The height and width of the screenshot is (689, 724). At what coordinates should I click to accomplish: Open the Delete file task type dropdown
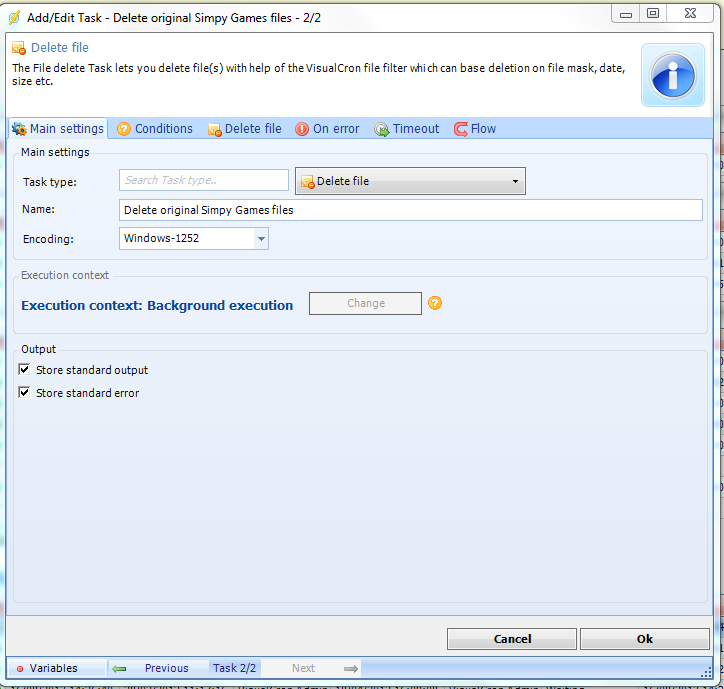[x=410, y=181]
